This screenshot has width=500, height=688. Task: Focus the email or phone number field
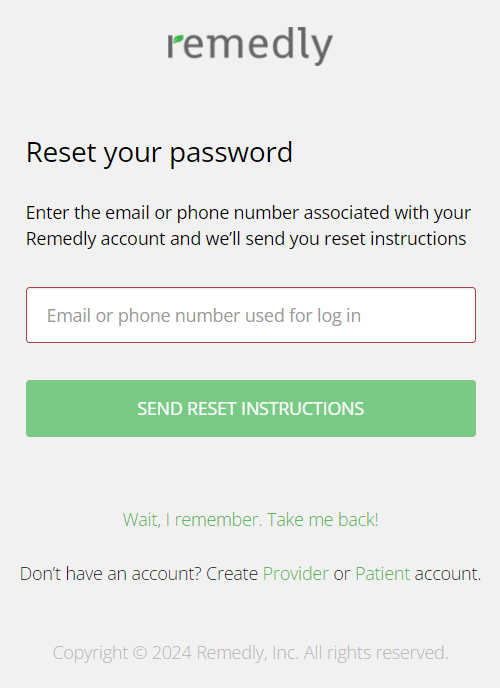251,315
